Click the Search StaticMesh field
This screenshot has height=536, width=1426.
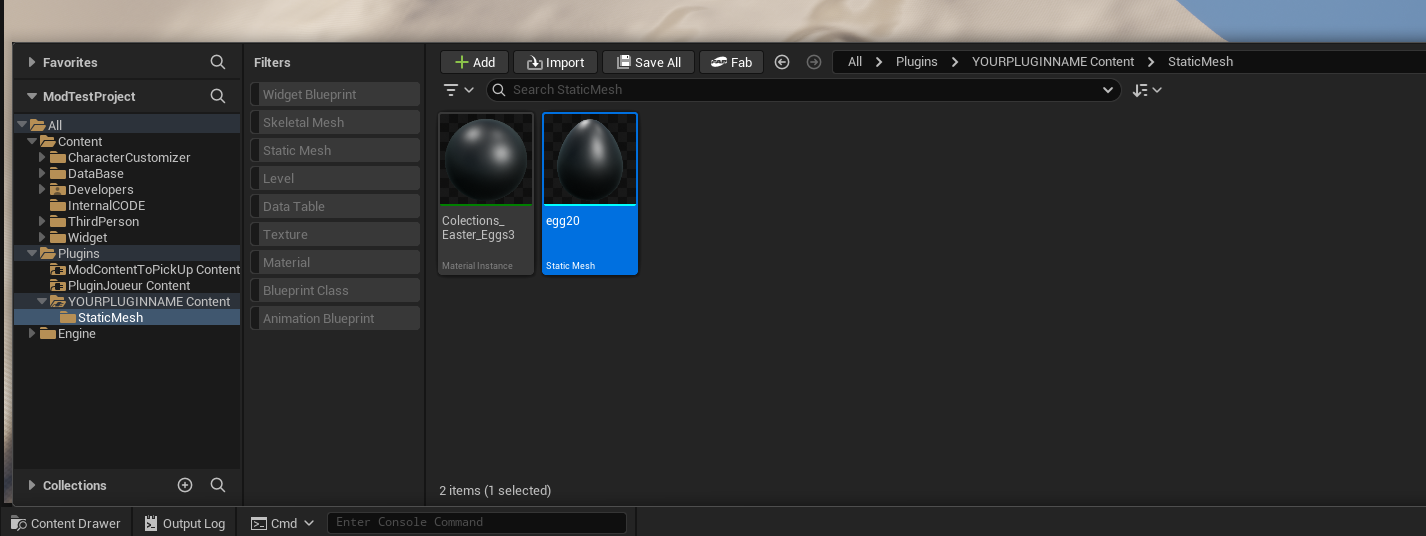point(803,90)
